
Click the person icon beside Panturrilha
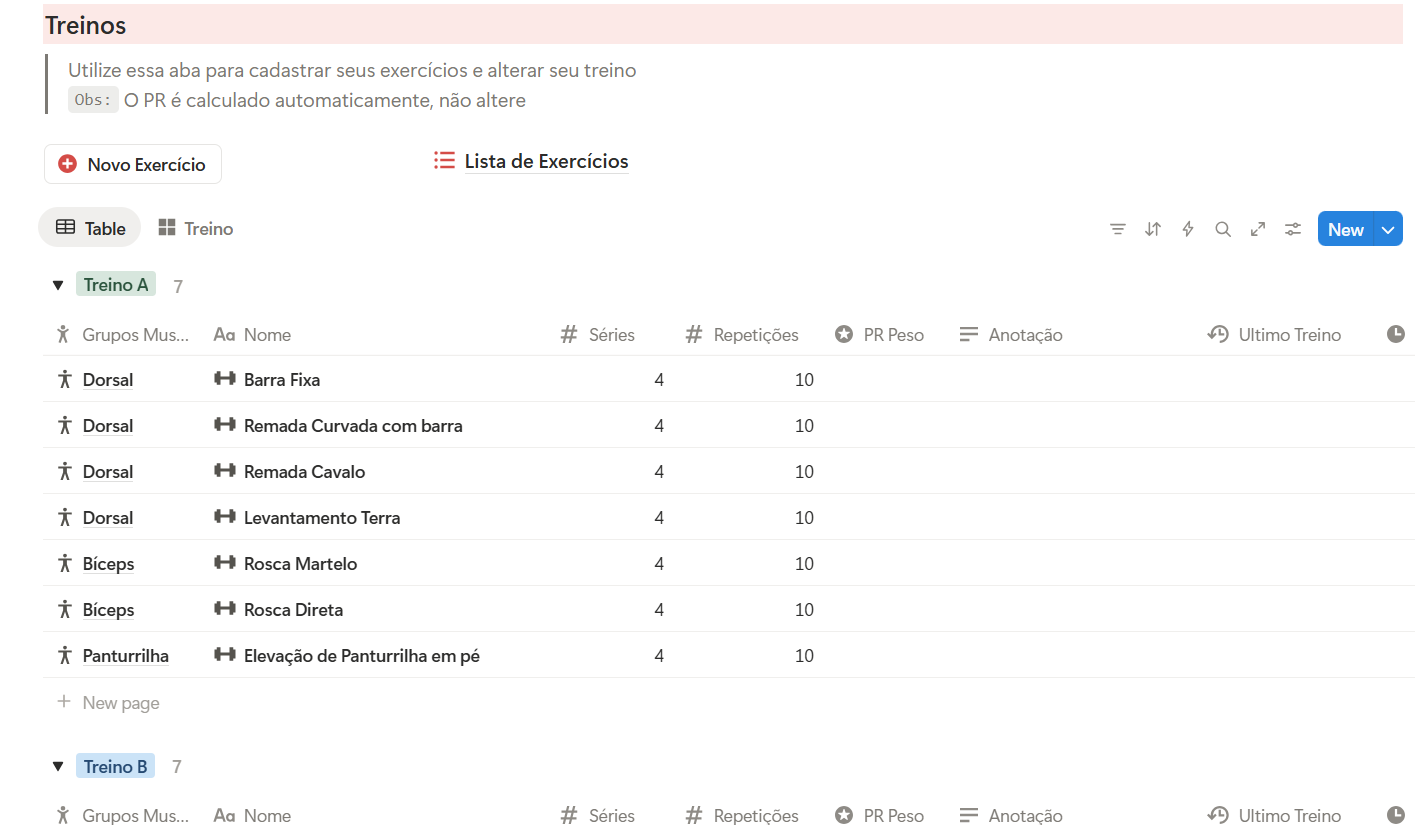coord(65,655)
